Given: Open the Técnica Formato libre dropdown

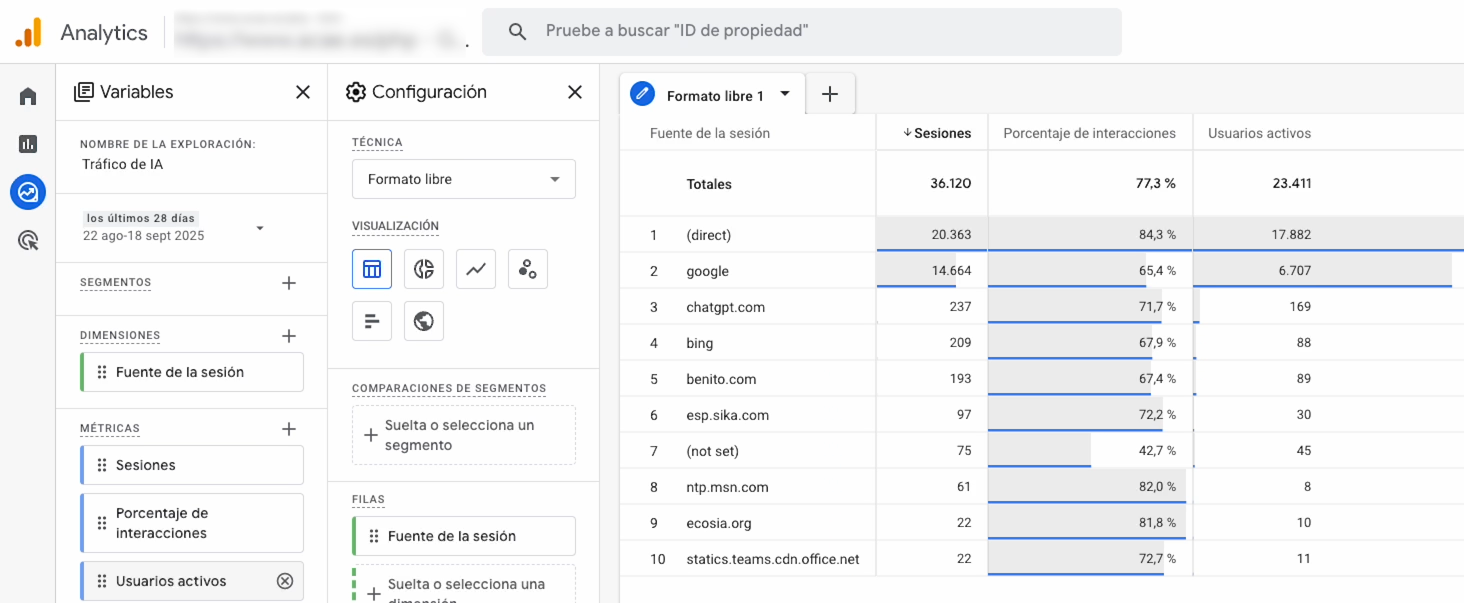Looking at the screenshot, I should [464, 179].
